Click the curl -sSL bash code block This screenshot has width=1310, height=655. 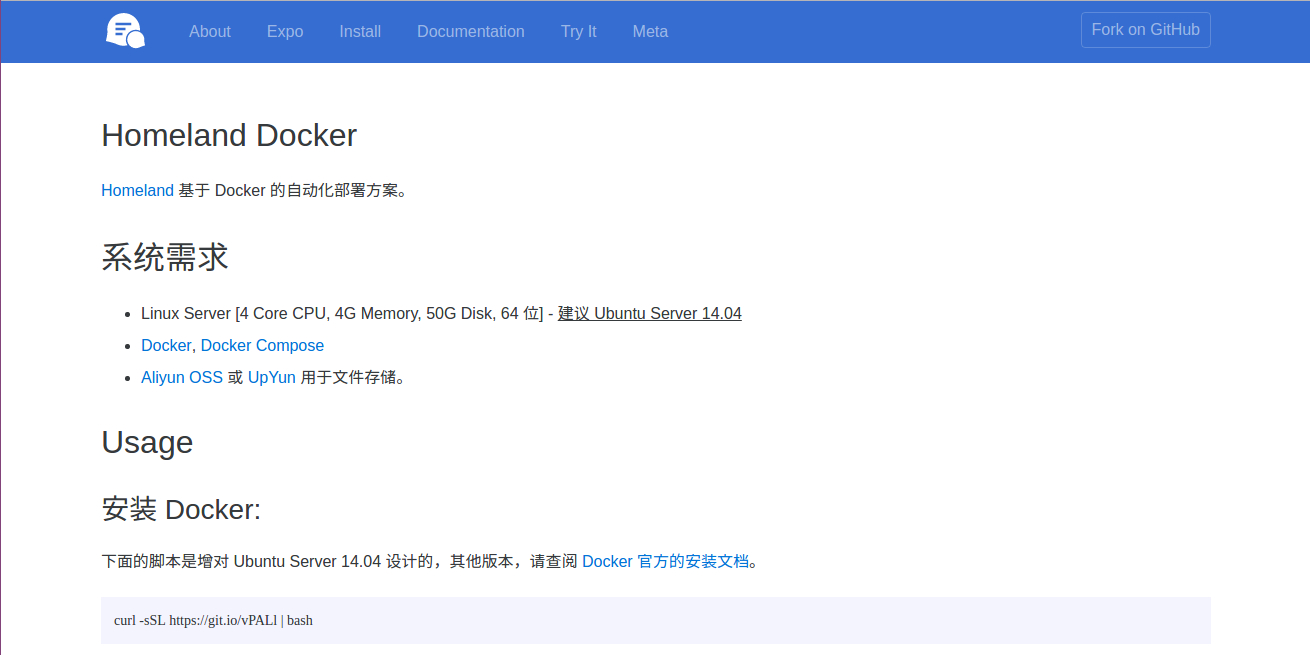[656, 620]
